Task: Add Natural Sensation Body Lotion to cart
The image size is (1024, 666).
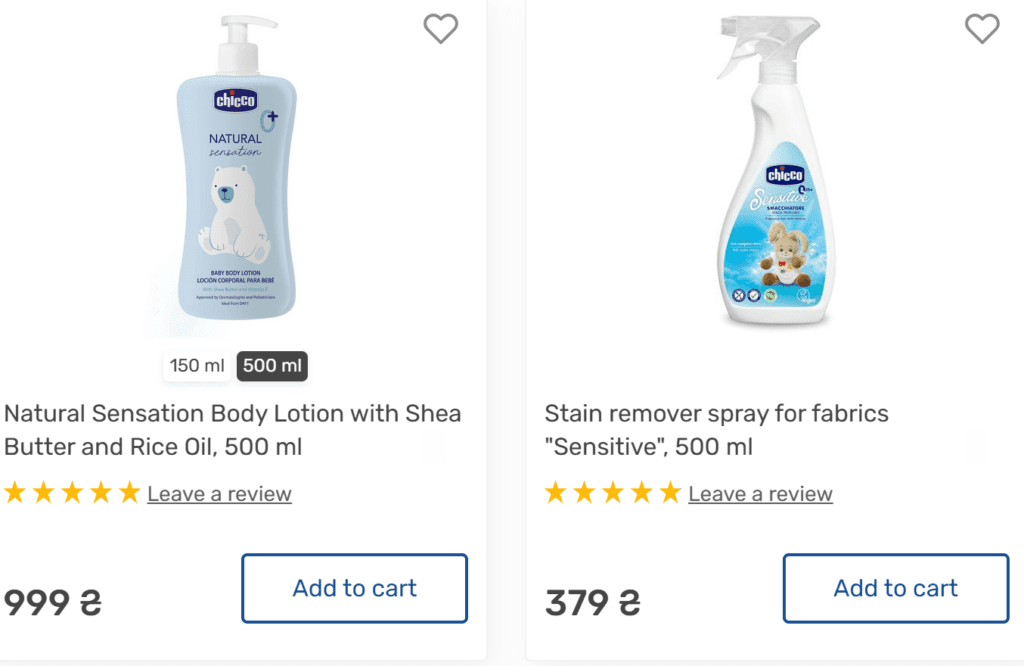Action: [354, 588]
